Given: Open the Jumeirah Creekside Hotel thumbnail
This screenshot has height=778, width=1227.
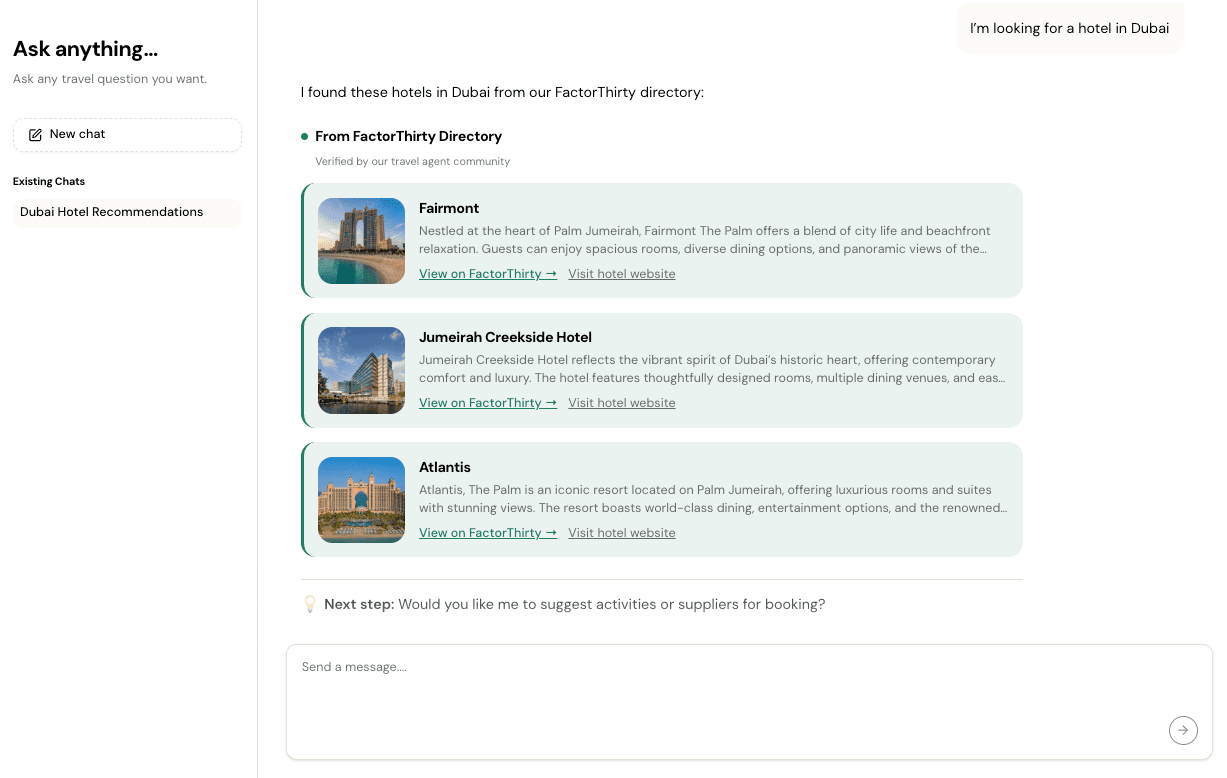Looking at the screenshot, I should tap(361, 370).
